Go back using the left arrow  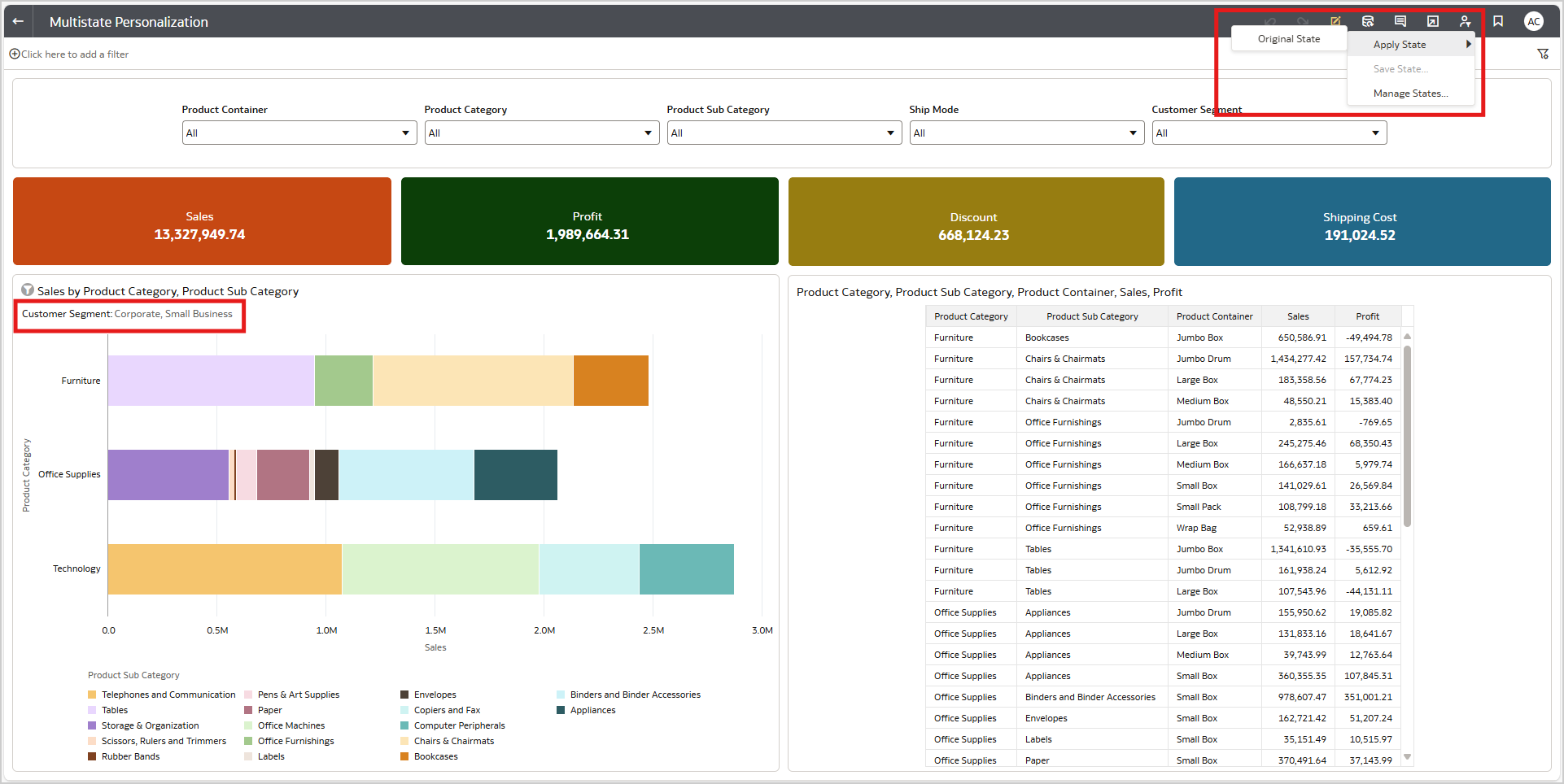point(18,21)
